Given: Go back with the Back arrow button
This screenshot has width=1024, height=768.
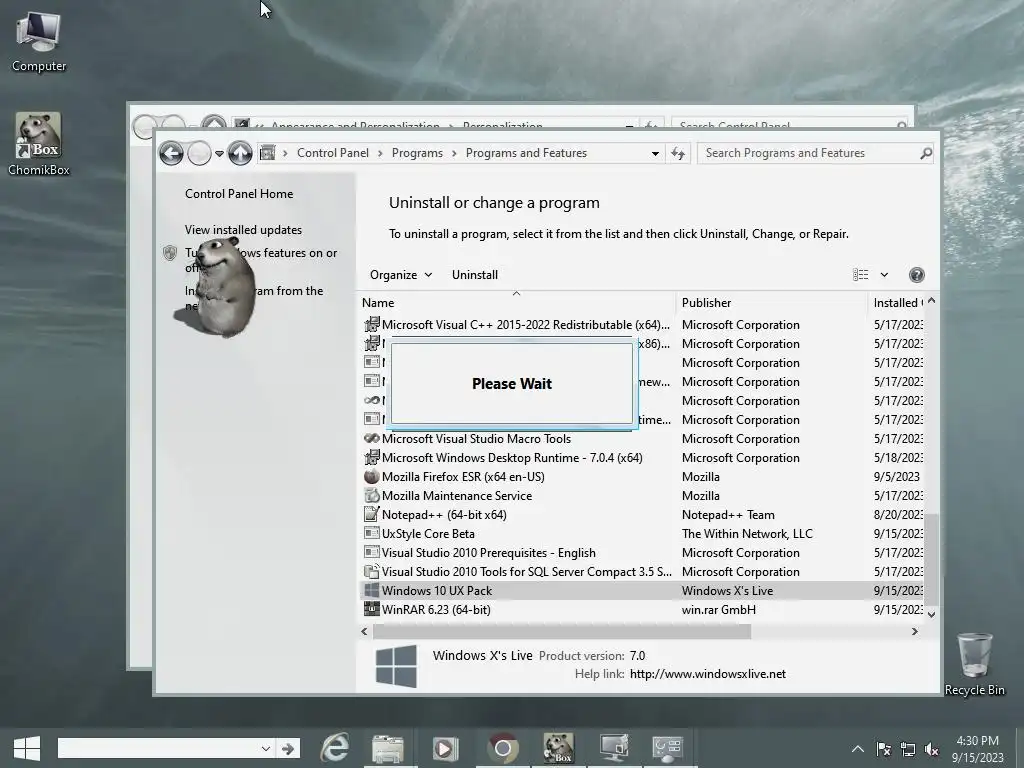Looking at the screenshot, I should (x=171, y=153).
